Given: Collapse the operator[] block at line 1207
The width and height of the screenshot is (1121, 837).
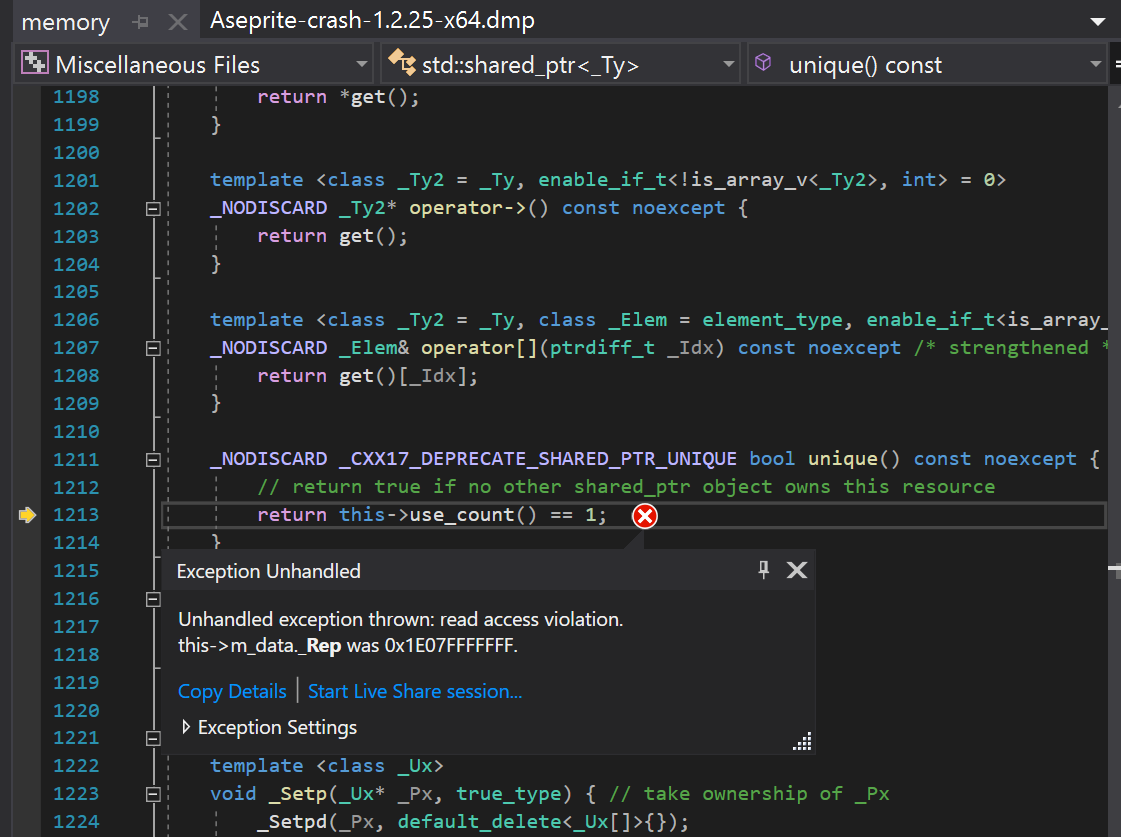Looking at the screenshot, I should coord(153,348).
